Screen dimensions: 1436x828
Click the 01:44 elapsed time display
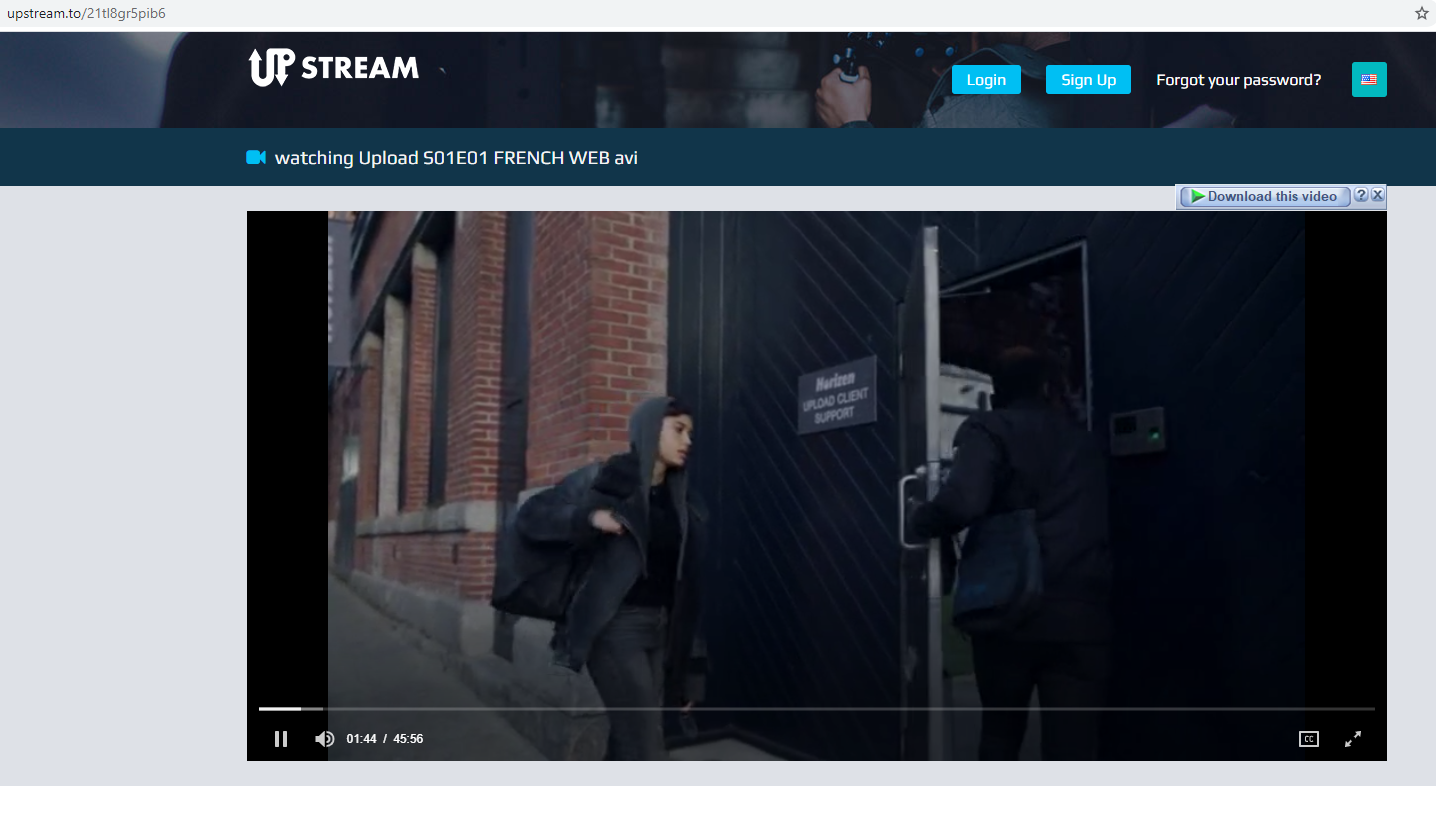coord(361,739)
